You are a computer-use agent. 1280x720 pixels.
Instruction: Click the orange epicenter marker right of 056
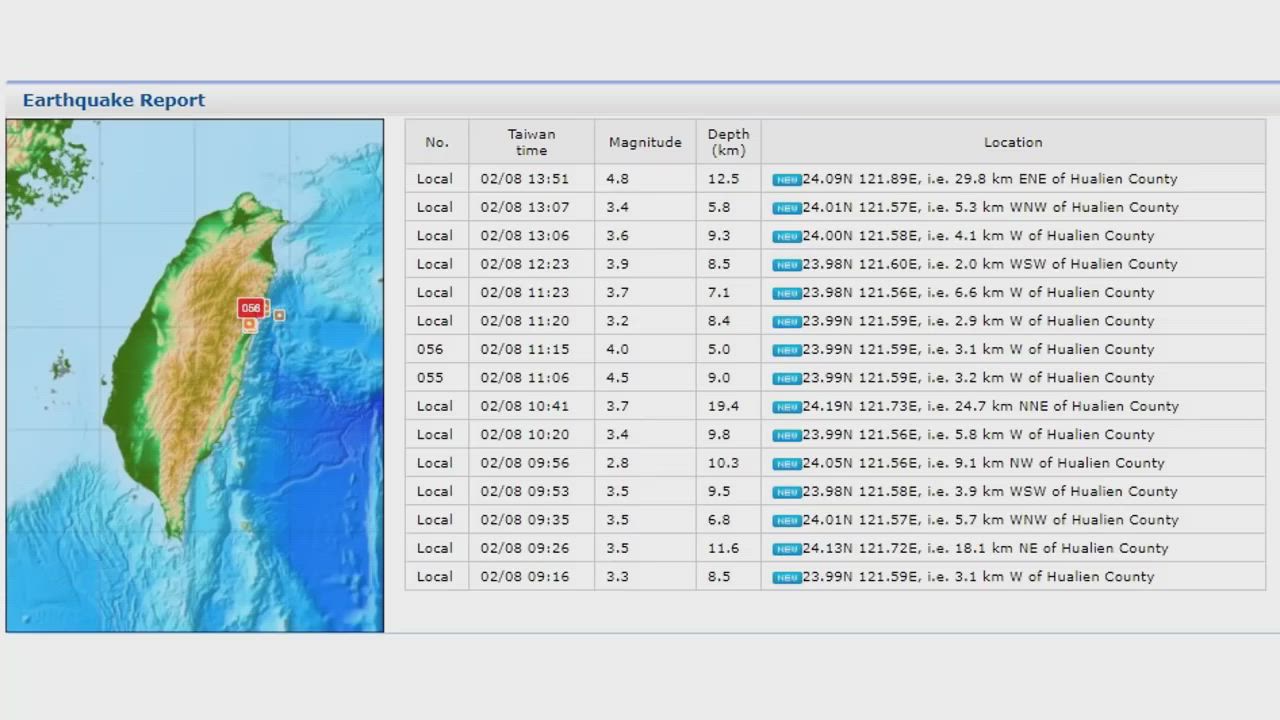point(279,315)
